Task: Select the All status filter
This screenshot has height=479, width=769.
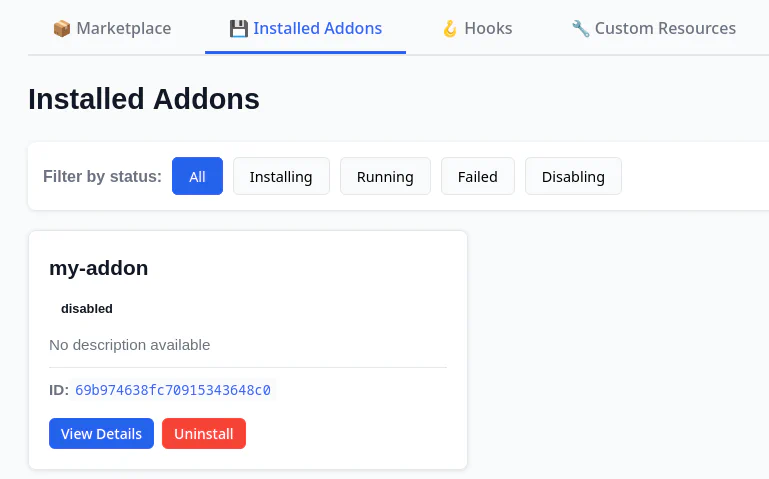Action: (197, 176)
